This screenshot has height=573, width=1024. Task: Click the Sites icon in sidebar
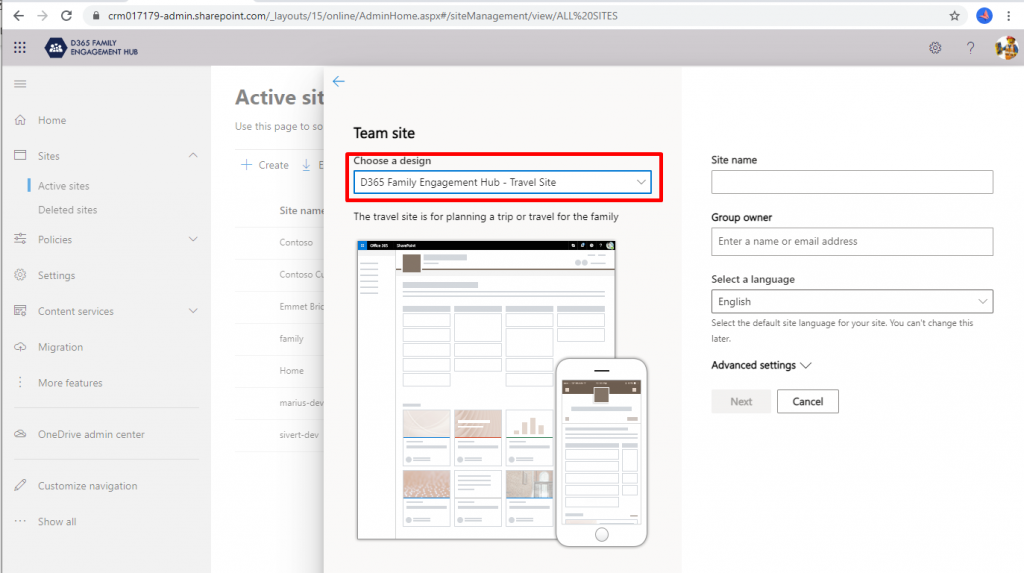coord(20,156)
